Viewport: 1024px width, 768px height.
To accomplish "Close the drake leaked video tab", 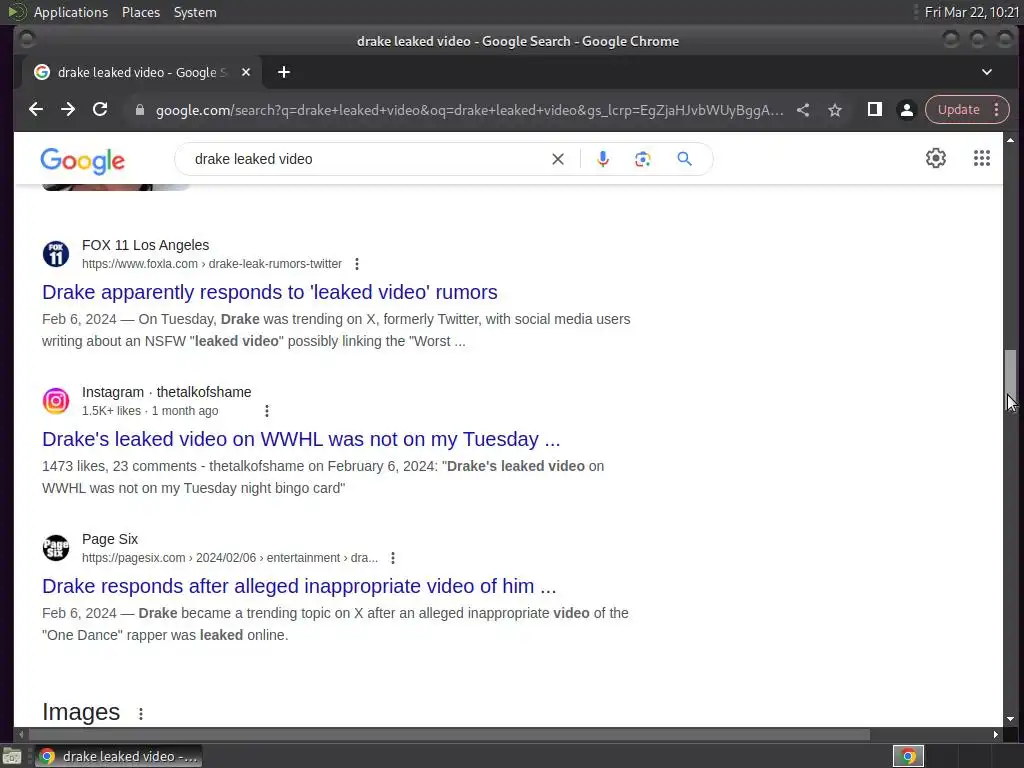I will point(246,72).
